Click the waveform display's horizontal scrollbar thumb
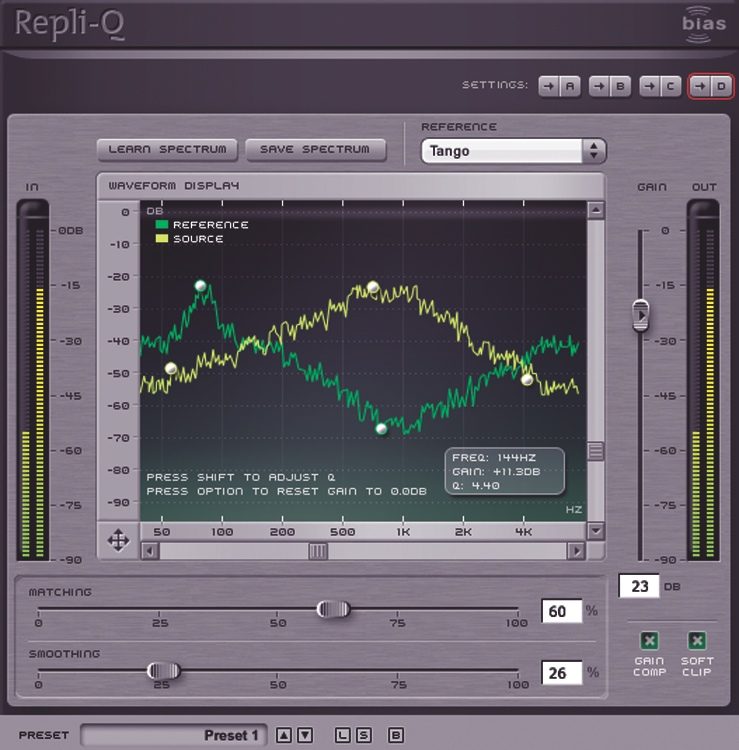 (318, 550)
